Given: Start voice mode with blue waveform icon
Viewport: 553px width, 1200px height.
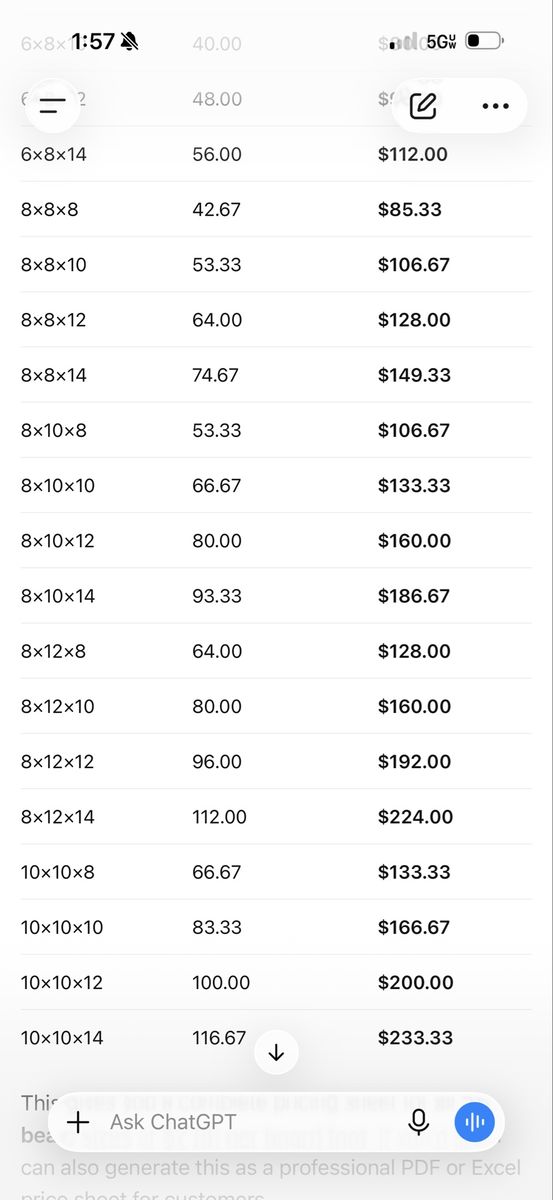Looking at the screenshot, I should (475, 1122).
